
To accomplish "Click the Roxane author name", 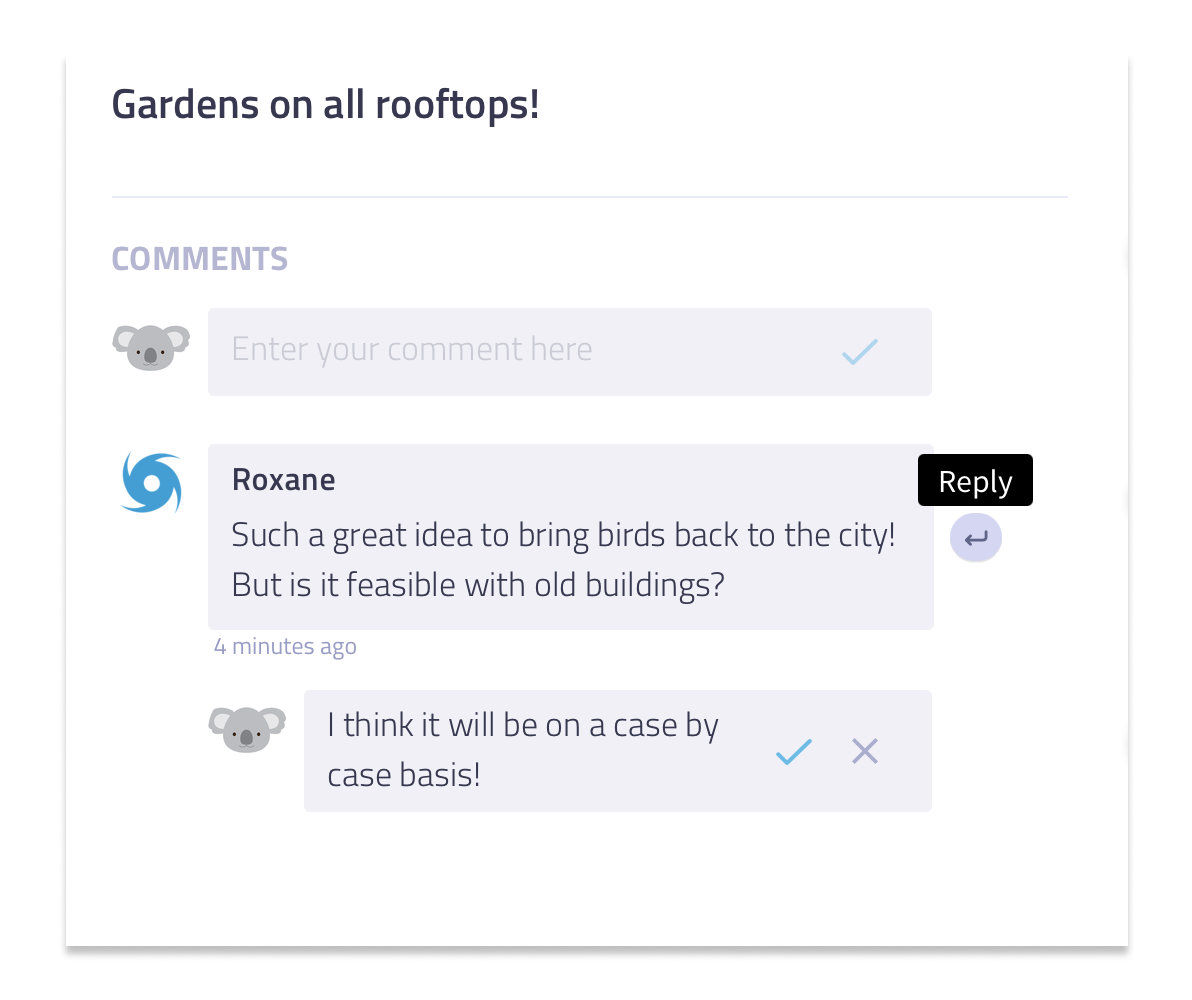I will [283, 480].
